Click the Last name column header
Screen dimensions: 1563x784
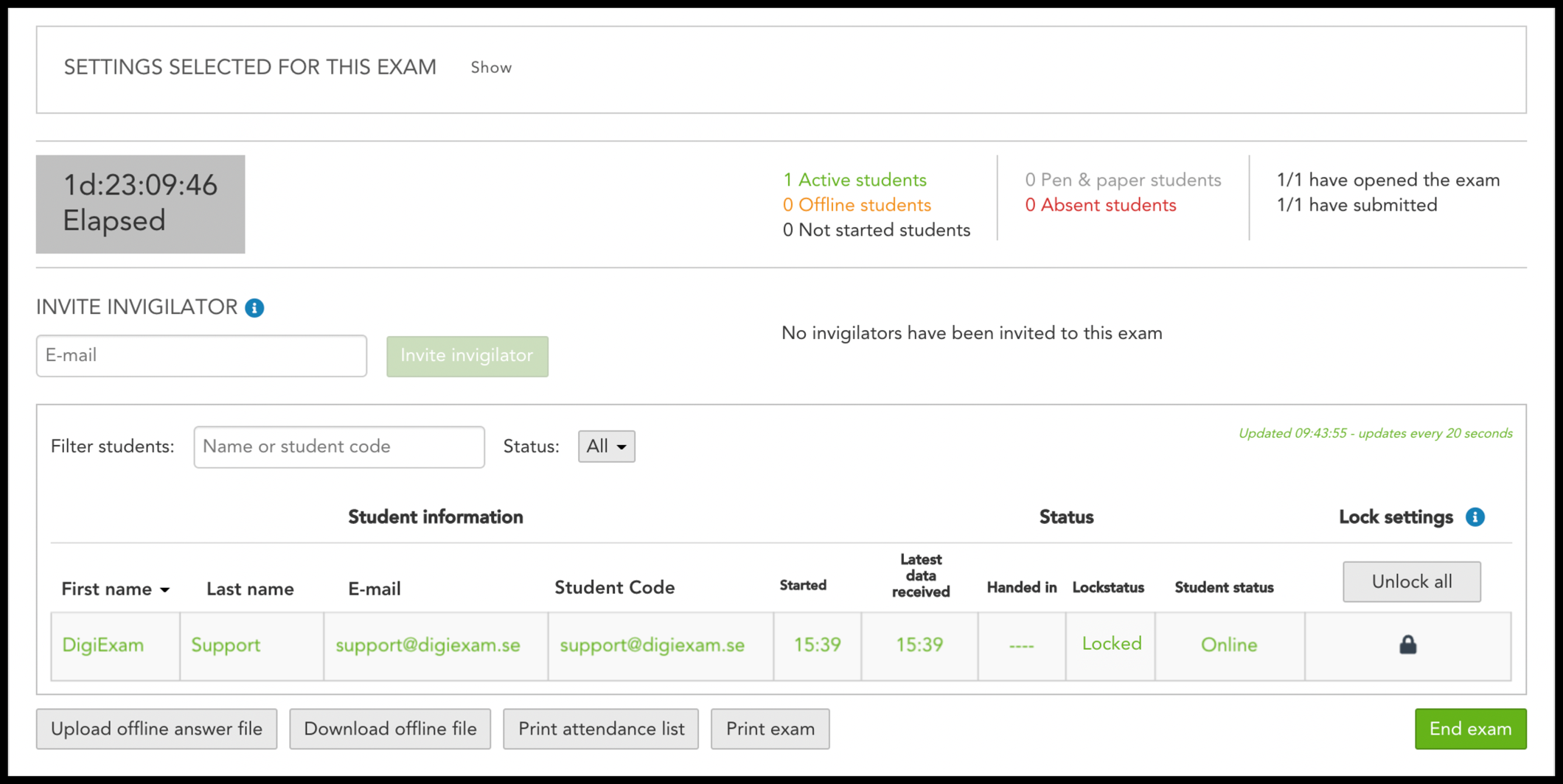point(250,589)
